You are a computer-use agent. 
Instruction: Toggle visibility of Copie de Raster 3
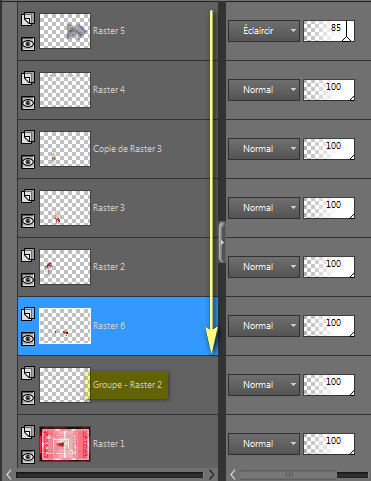pyautogui.click(x=28, y=162)
